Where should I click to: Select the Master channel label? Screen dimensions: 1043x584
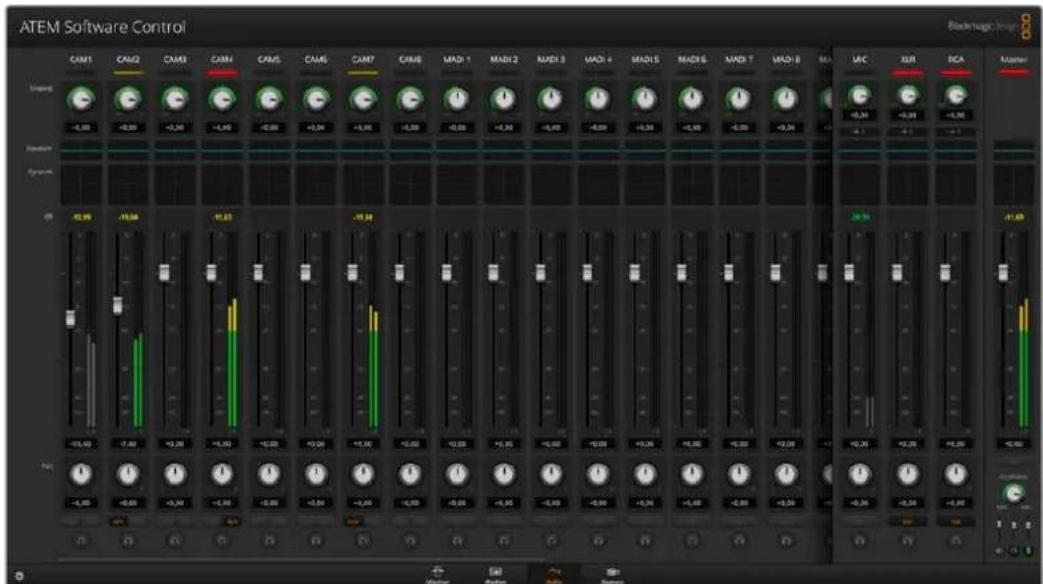tap(1014, 59)
